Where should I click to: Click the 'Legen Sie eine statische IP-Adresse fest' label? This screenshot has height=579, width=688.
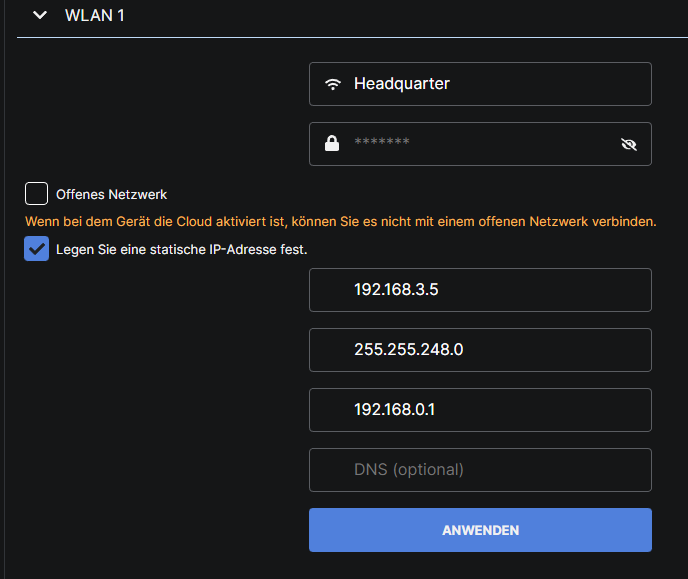181,249
